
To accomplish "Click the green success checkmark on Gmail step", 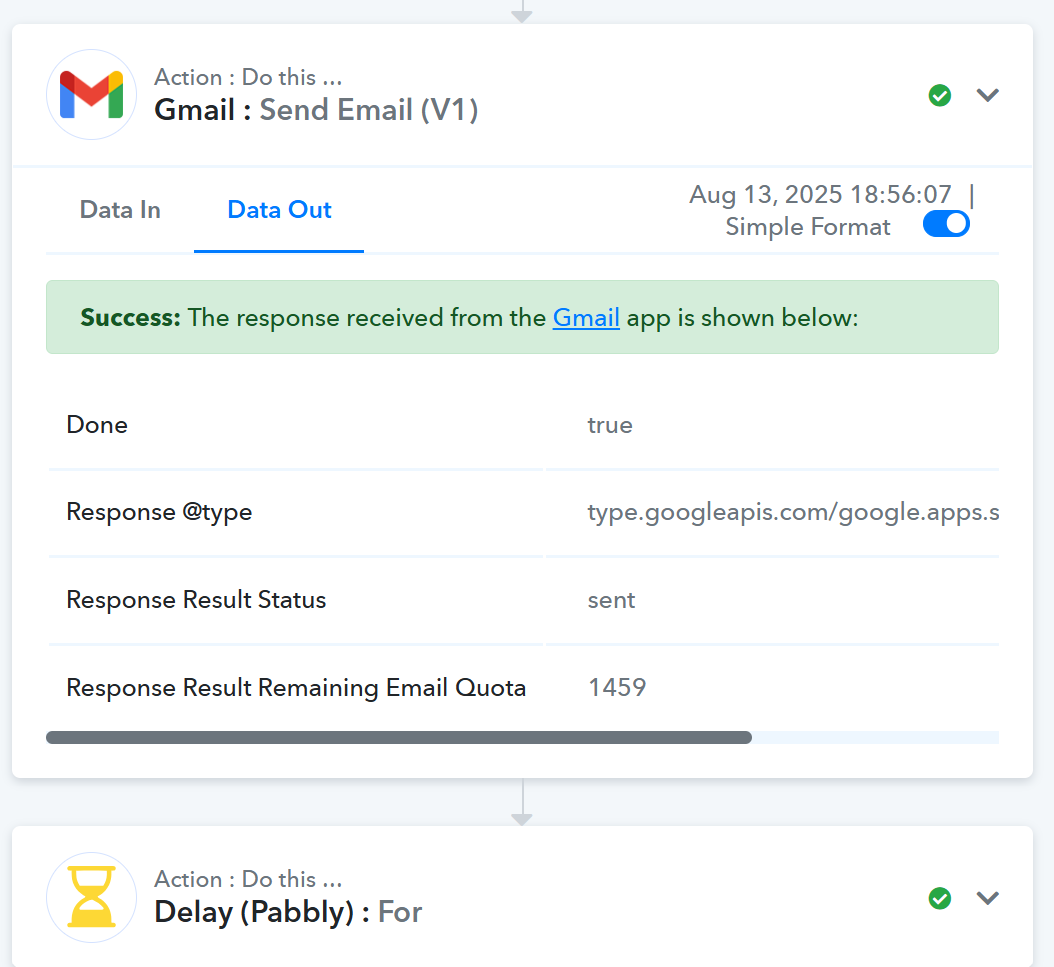I will click(940, 95).
